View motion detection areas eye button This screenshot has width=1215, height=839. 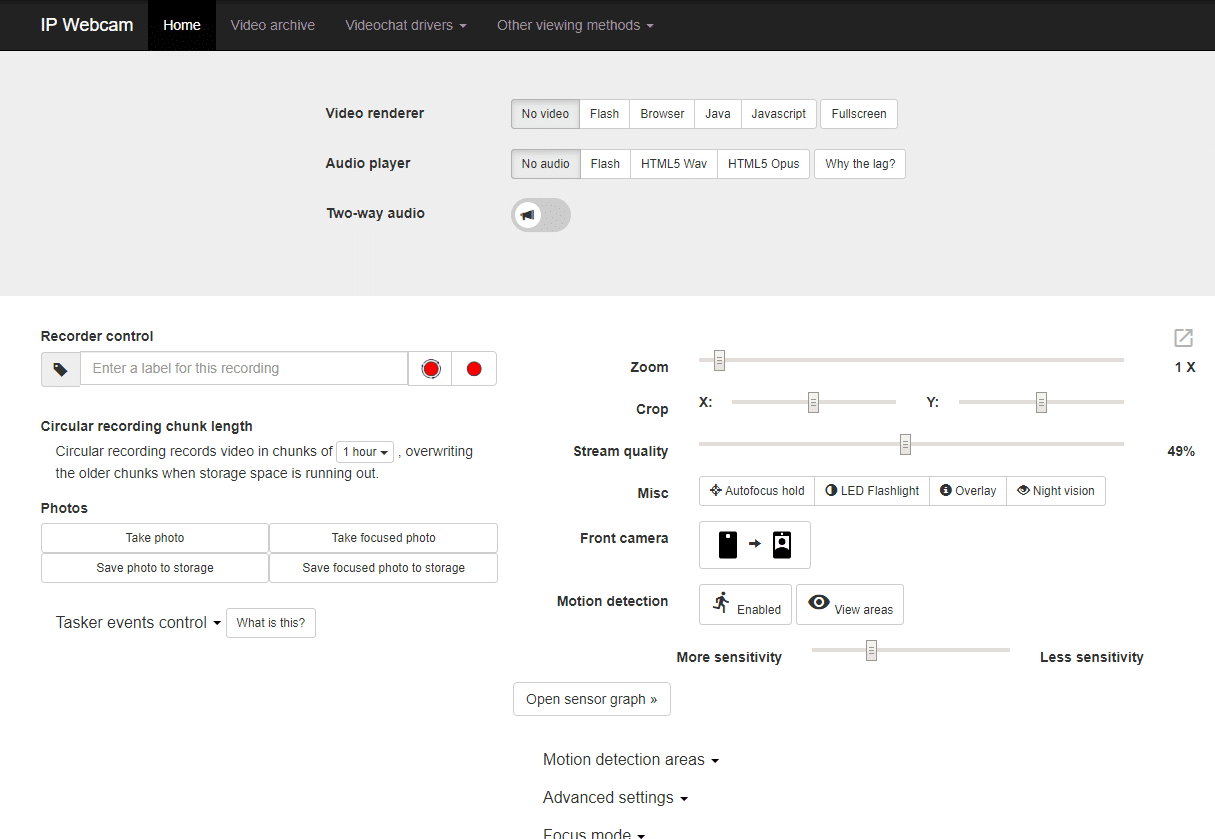pyautogui.click(x=849, y=605)
